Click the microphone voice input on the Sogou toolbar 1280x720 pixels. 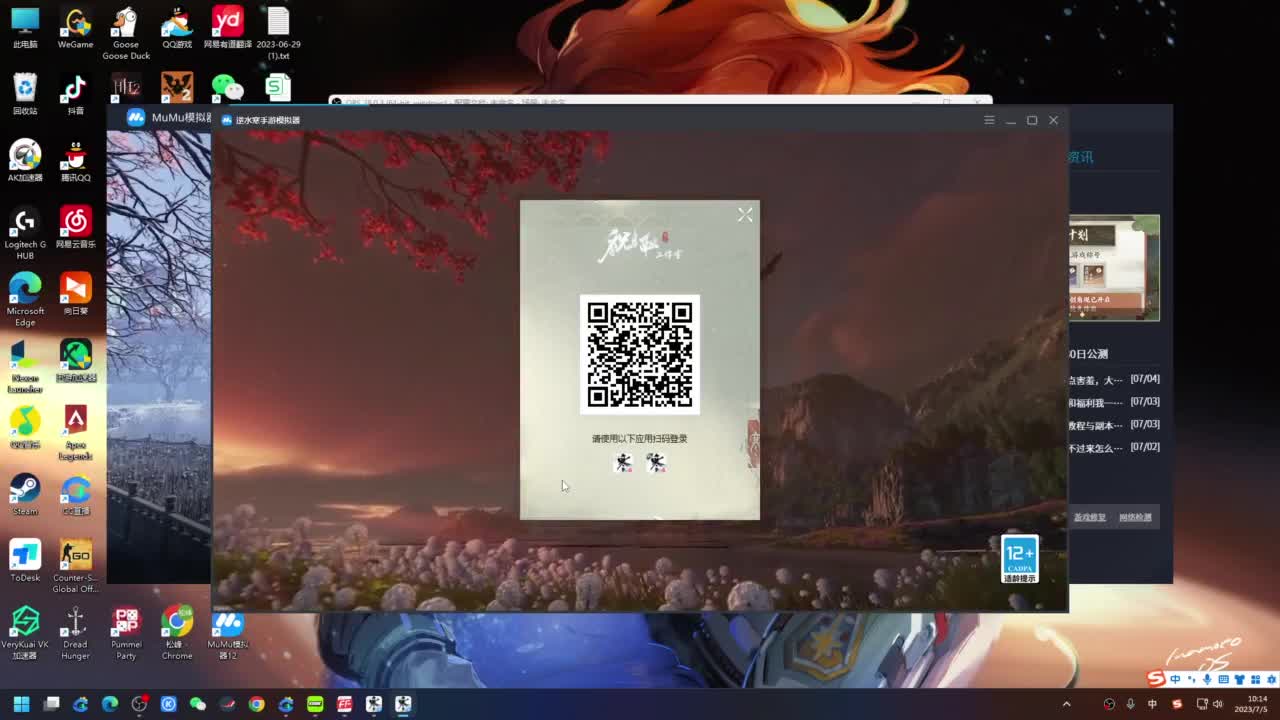coord(1207,679)
